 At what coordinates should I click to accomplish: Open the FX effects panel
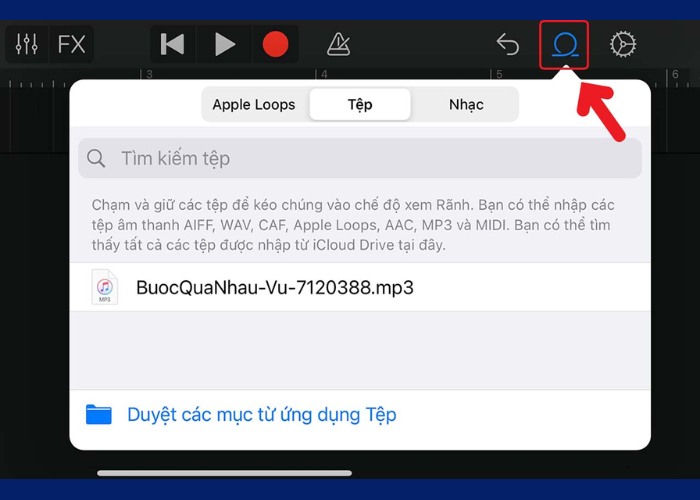coord(71,44)
